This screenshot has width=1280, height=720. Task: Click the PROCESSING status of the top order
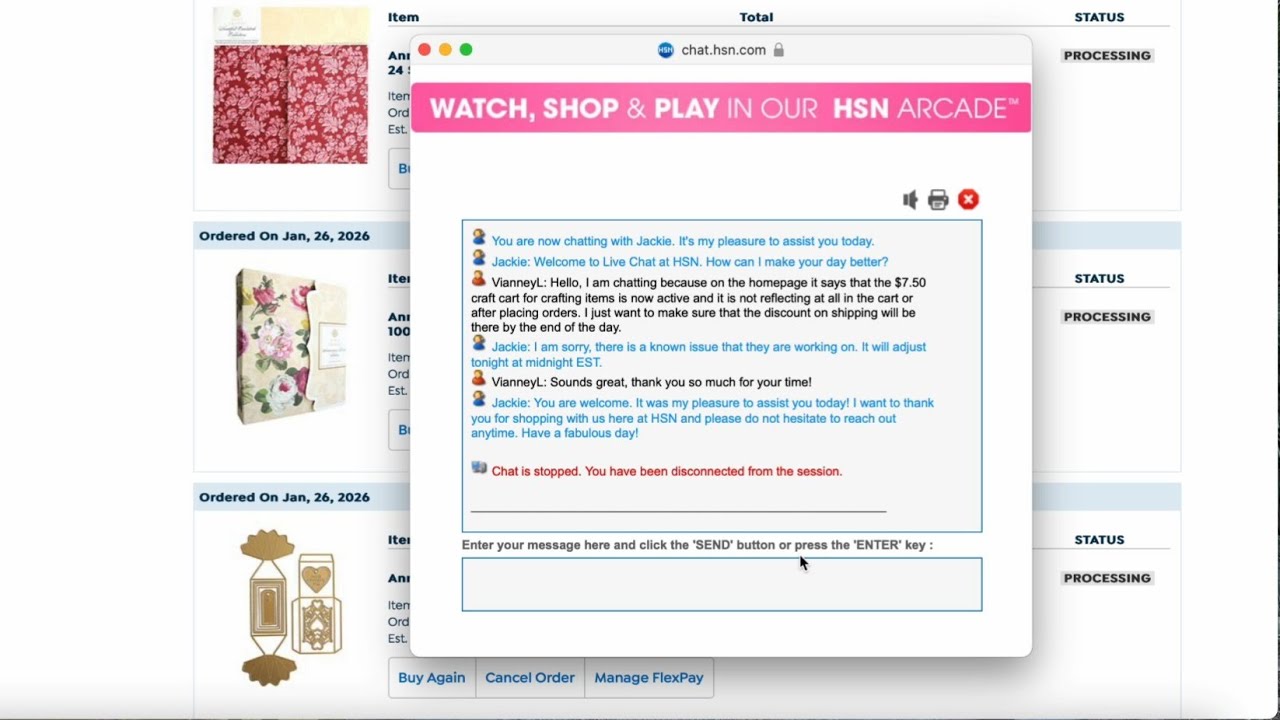coord(1107,56)
